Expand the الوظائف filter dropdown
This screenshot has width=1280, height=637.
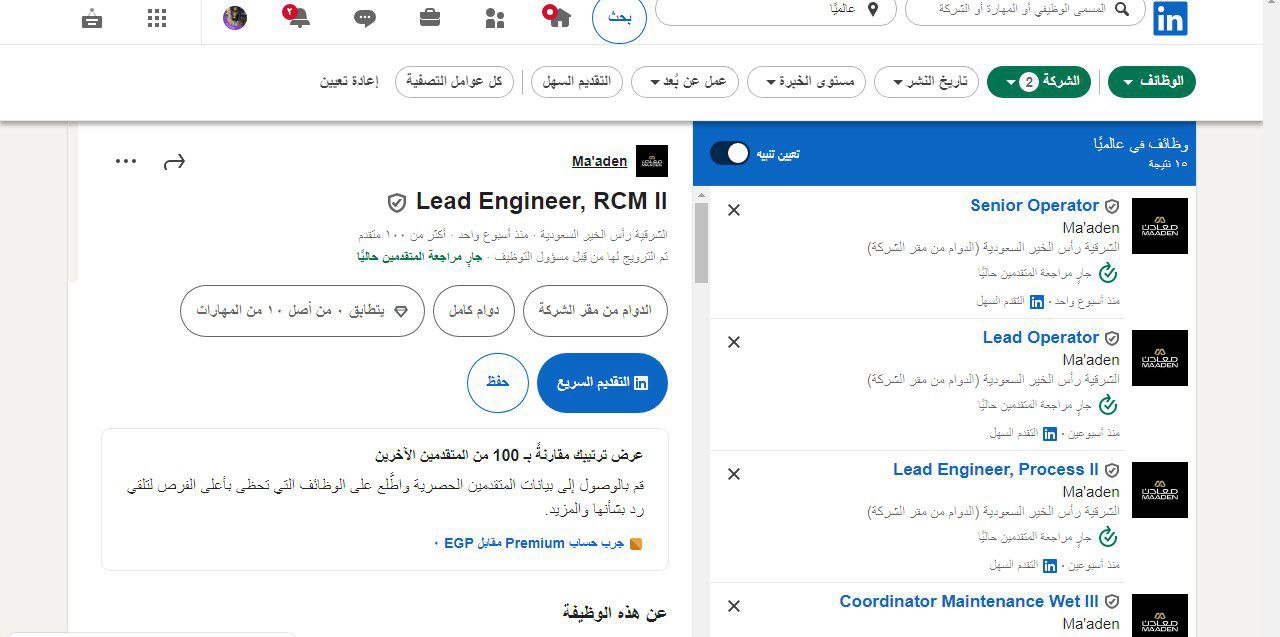[x=1152, y=82]
